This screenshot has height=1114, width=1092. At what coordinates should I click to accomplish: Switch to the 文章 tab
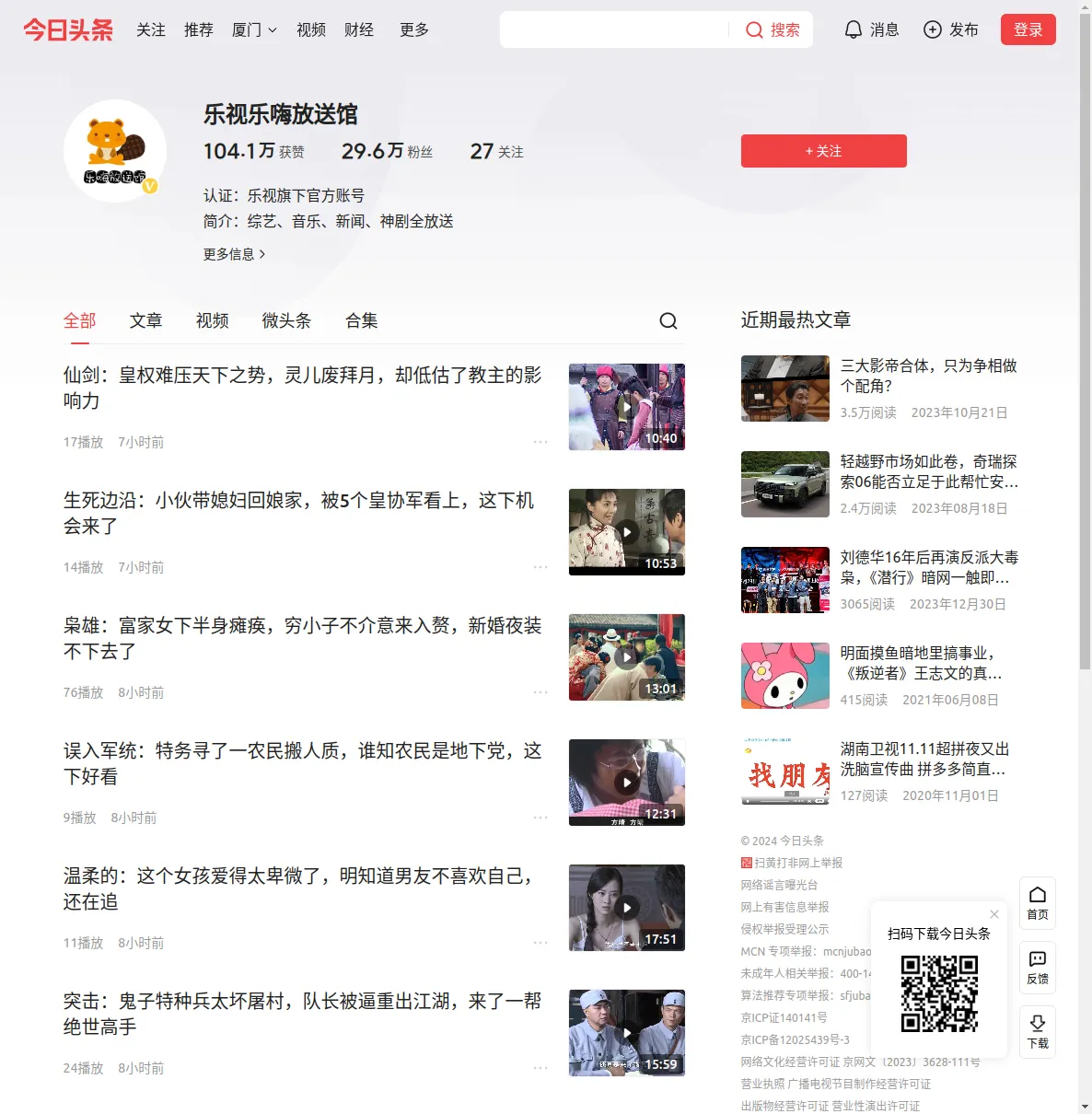(x=146, y=320)
